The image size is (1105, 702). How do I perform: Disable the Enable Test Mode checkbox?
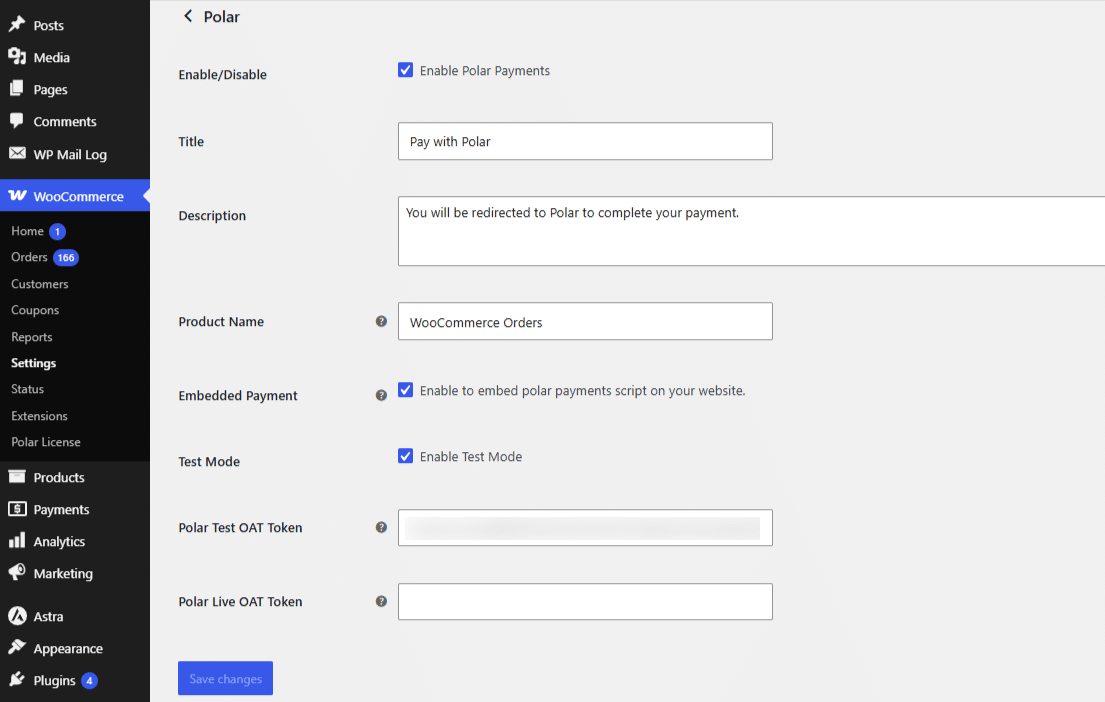tap(405, 456)
